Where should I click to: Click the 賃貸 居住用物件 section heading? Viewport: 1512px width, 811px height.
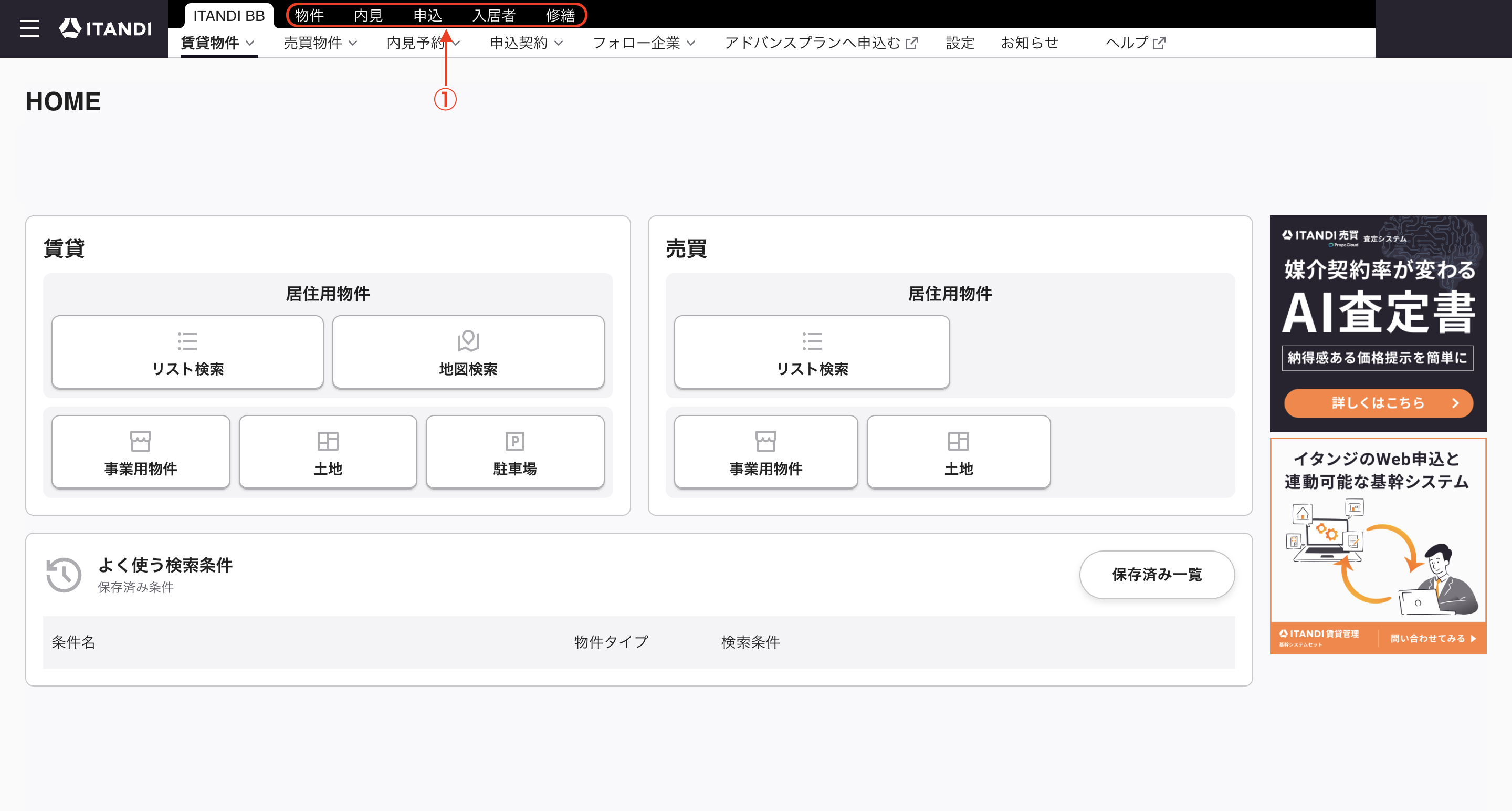[x=328, y=294]
